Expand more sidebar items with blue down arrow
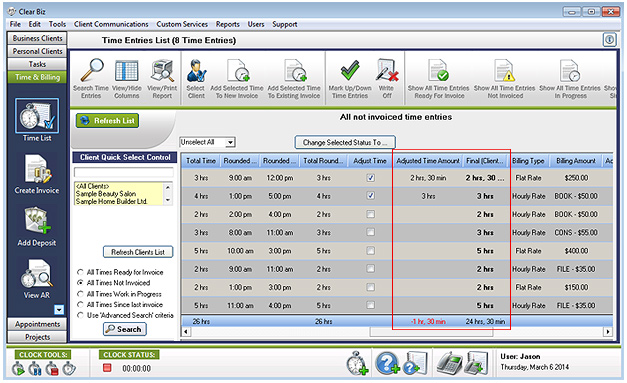 click(59, 309)
